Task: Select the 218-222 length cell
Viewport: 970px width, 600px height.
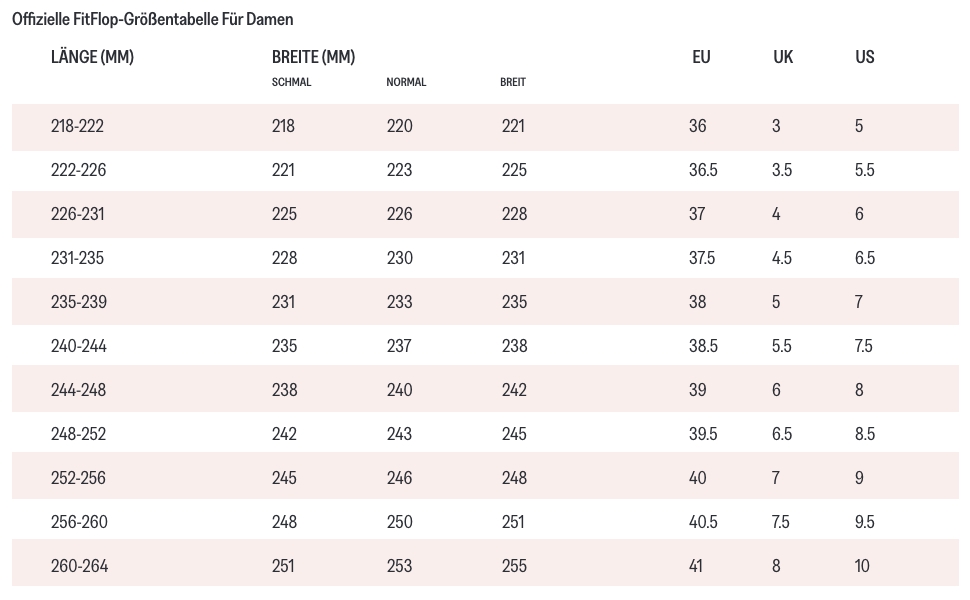Action: 77,126
